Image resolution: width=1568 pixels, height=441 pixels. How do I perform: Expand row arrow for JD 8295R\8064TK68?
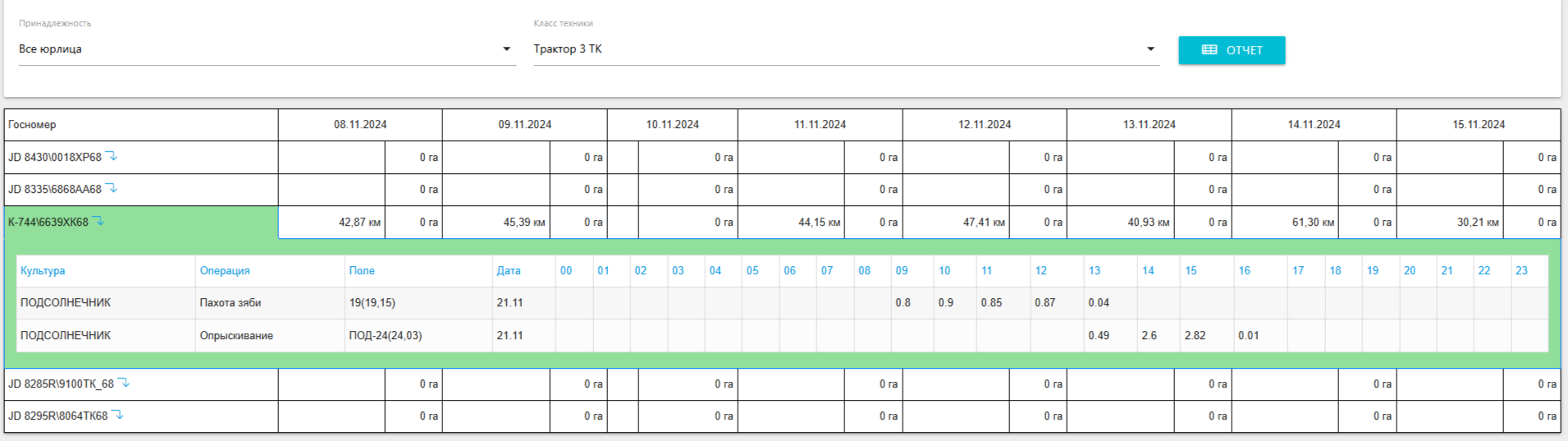point(117,415)
